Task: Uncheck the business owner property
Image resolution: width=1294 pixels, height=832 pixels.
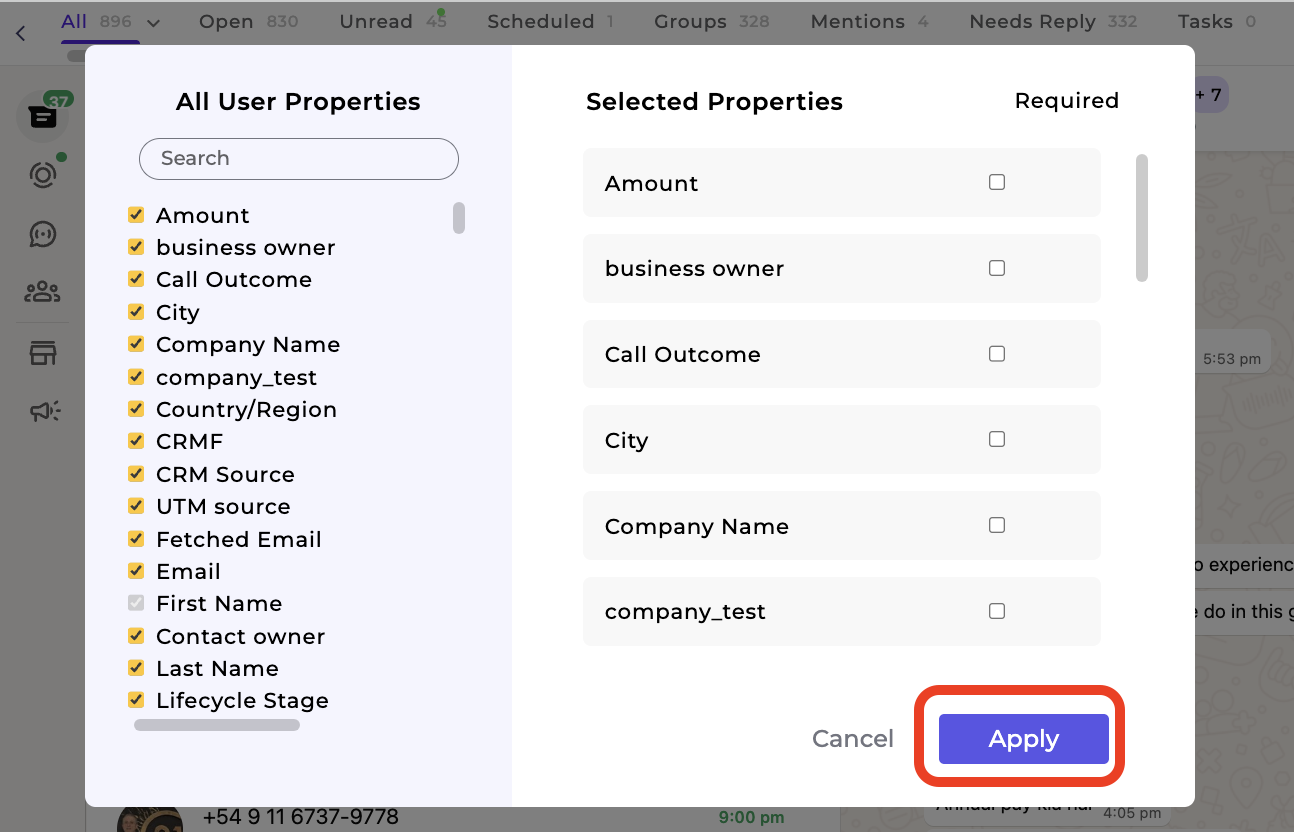Action: click(x=135, y=246)
